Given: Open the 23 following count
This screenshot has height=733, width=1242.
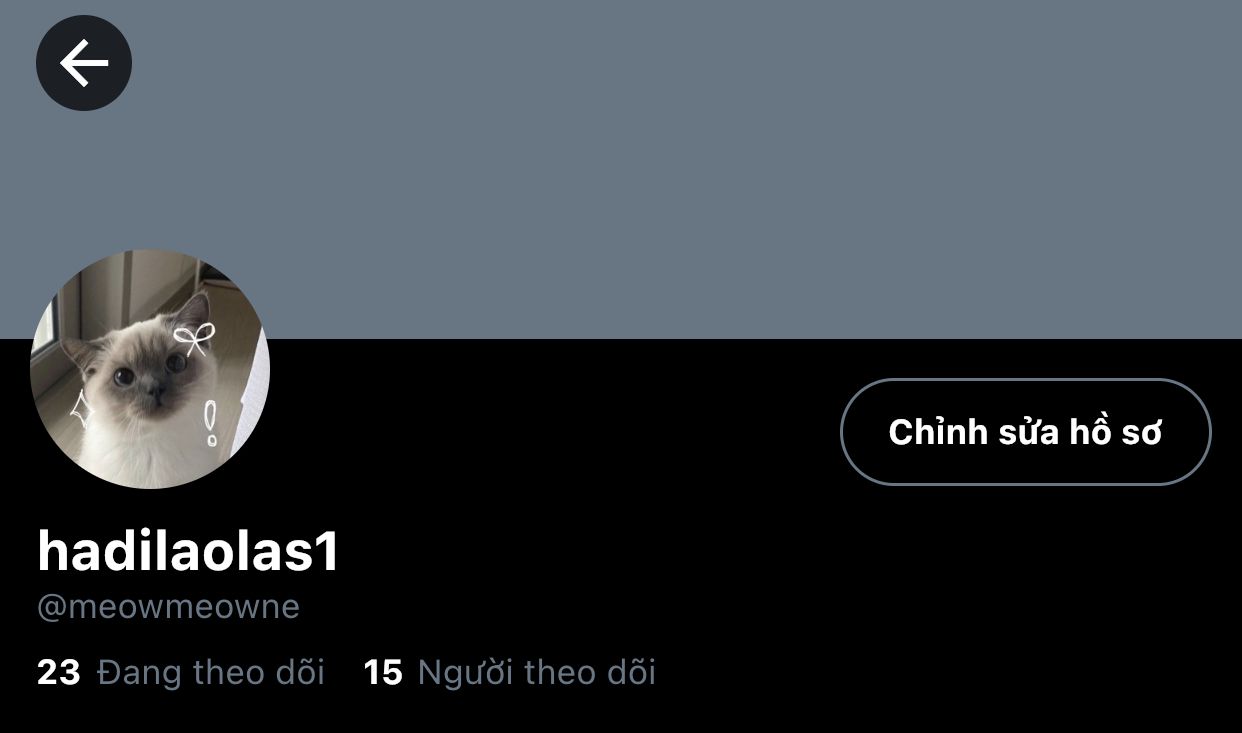Looking at the screenshot, I should tap(58, 673).
